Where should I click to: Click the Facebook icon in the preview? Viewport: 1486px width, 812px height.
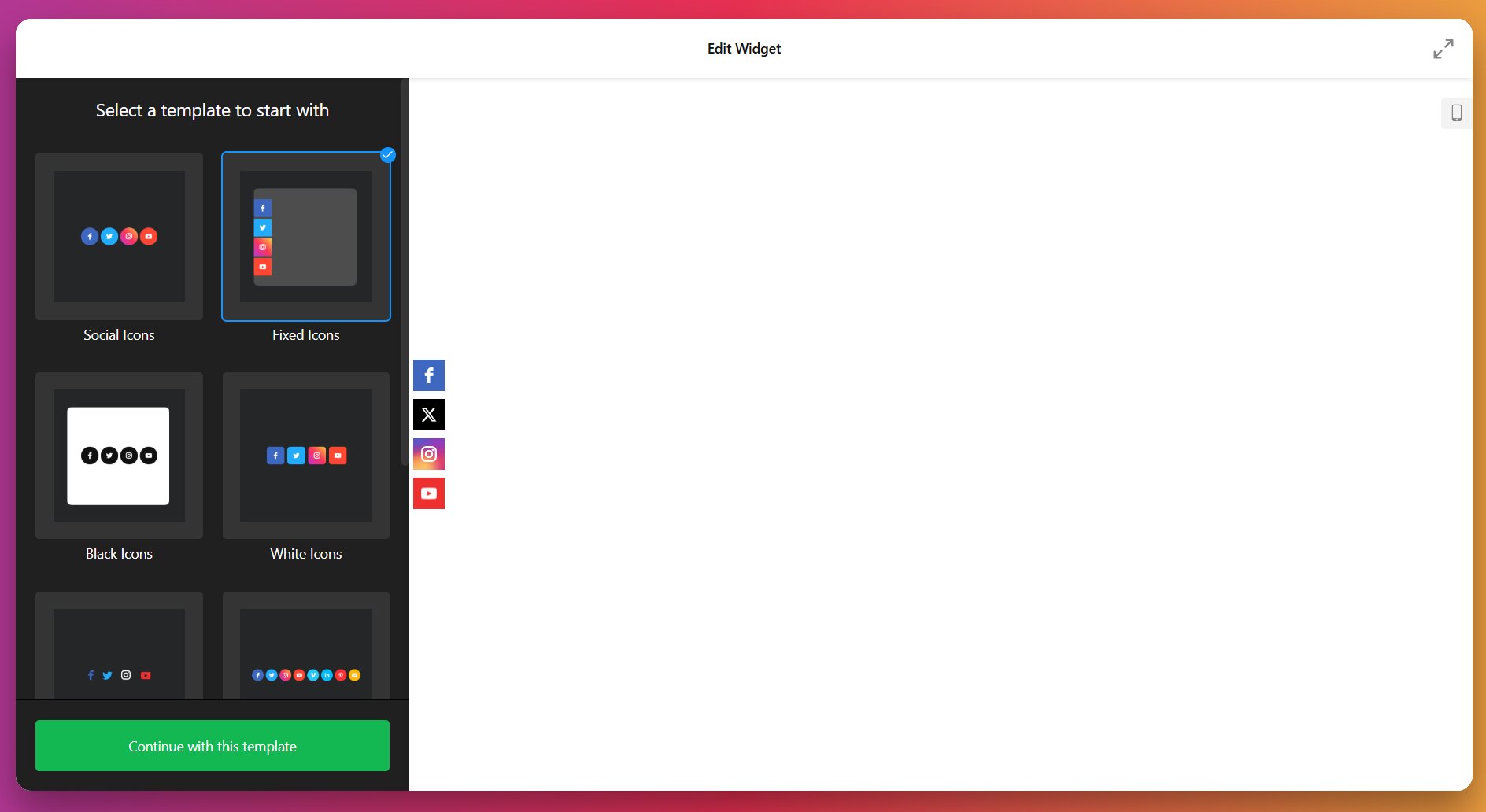point(429,375)
